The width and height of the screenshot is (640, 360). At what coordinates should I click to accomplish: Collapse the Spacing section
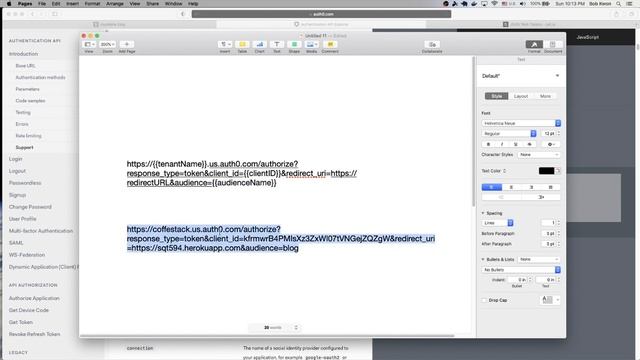pos(483,213)
